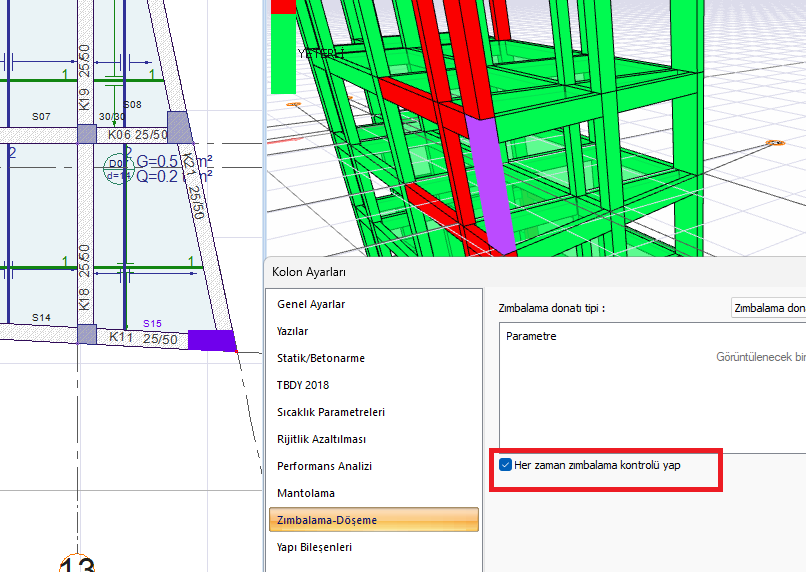Select the purple column beside K11 beam
Image resolution: width=806 pixels, height=572 pixels.
click(x=211, y=340)
